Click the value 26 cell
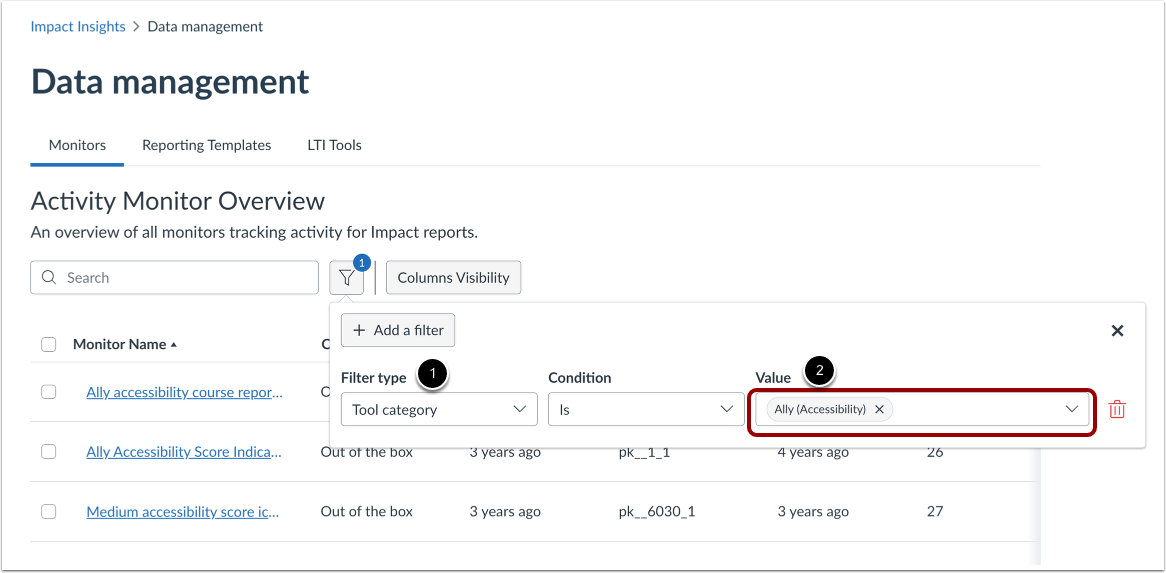This screenshot has height=573, width=1166. [935, 452]
